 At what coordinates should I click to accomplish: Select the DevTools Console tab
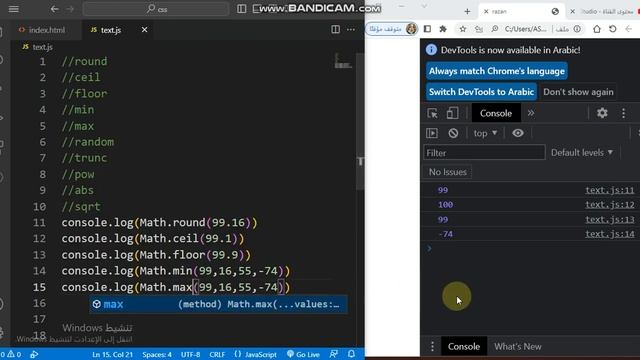496,113
